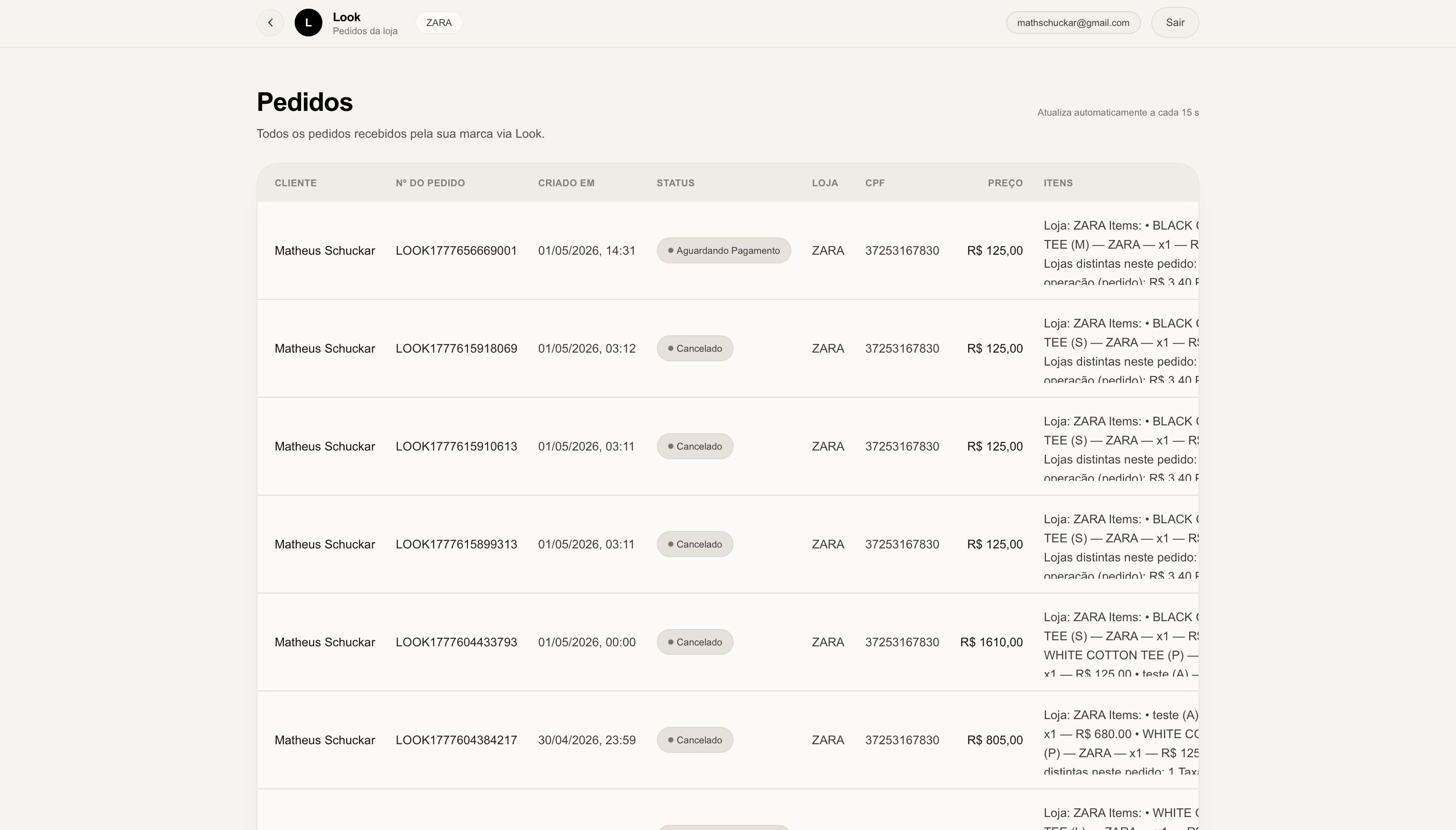The width and height of the screenshot is (1456, 830).
Task: Click the date 01/05/2026, 03:12
Action: tap(587, 349)
